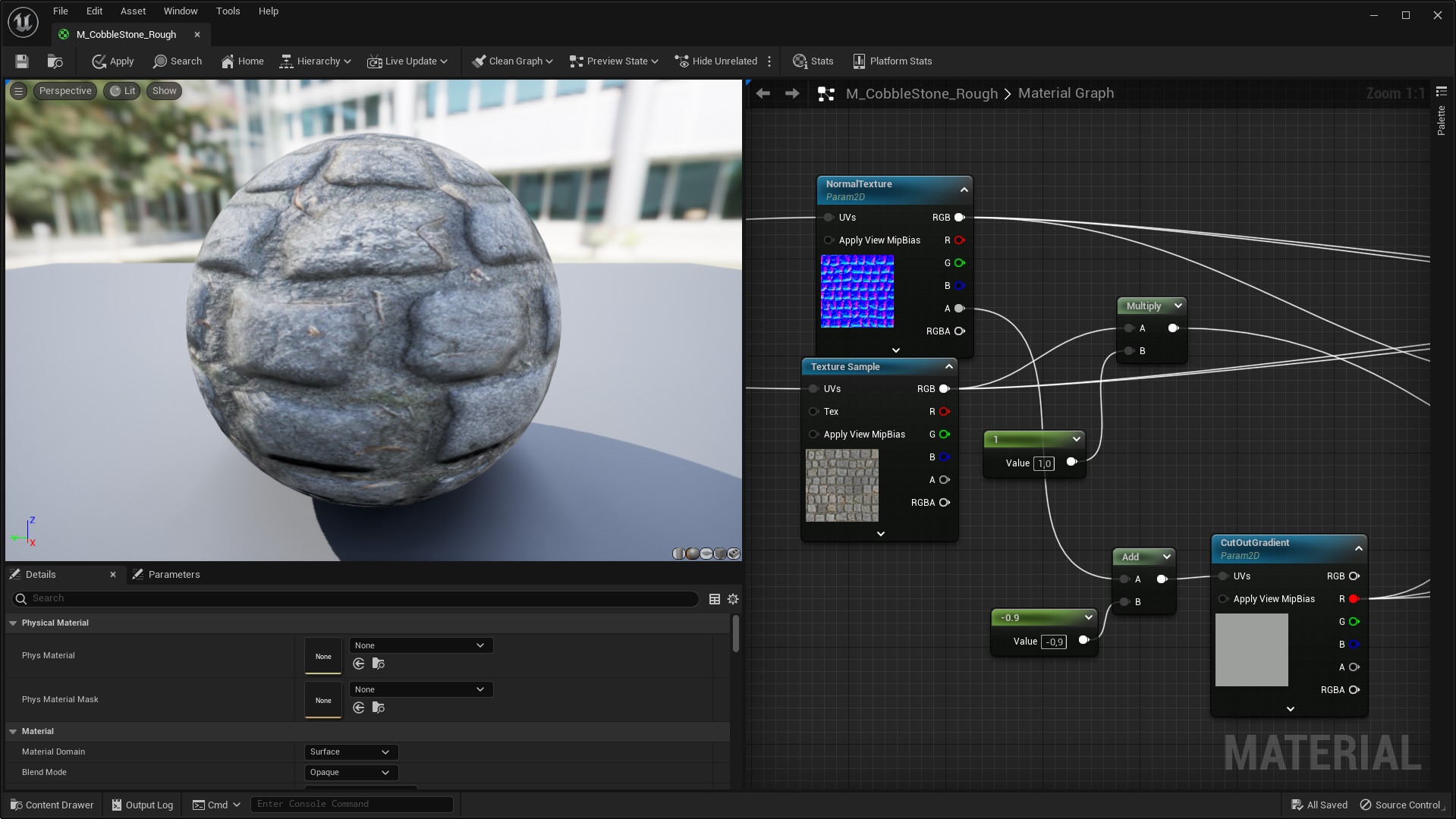Run Clean Graph on the material
This screenshot has height=819, width=1456.
click(511, 61)
